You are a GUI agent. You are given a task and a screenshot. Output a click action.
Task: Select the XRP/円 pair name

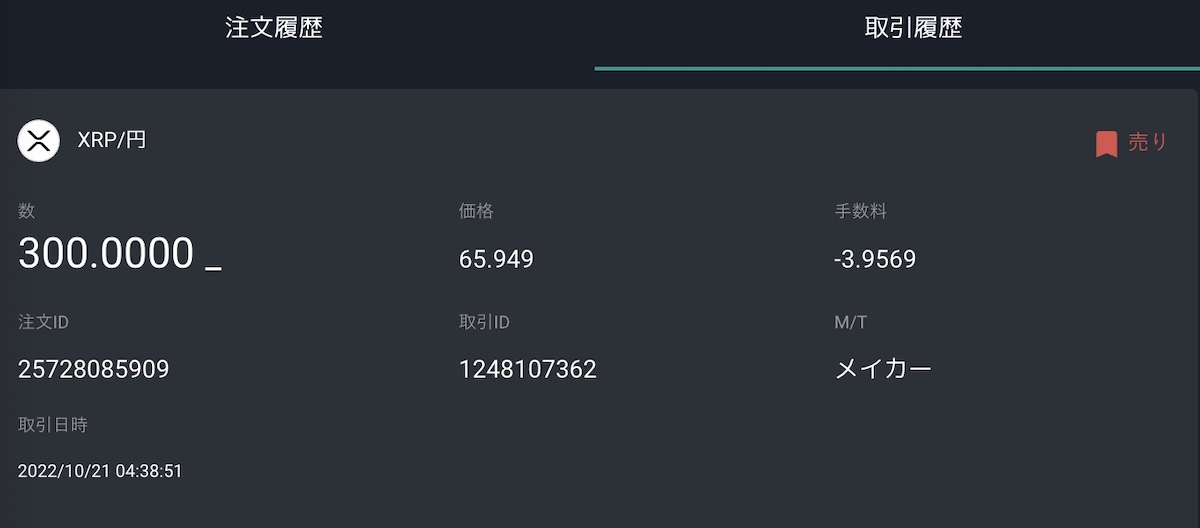pyautogui.click(x=112, y=140)
